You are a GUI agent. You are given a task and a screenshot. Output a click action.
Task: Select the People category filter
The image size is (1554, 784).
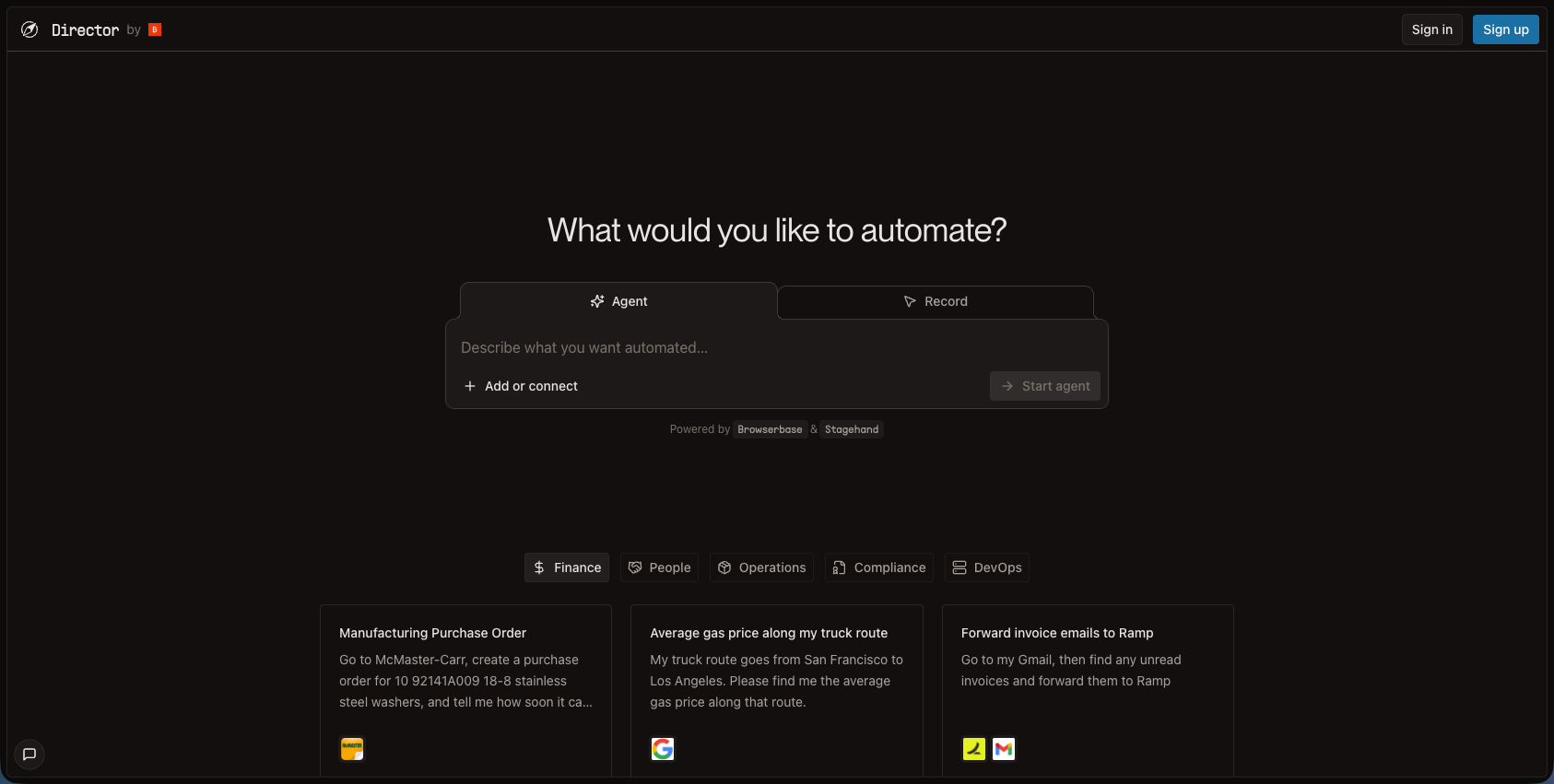(659, 568)
